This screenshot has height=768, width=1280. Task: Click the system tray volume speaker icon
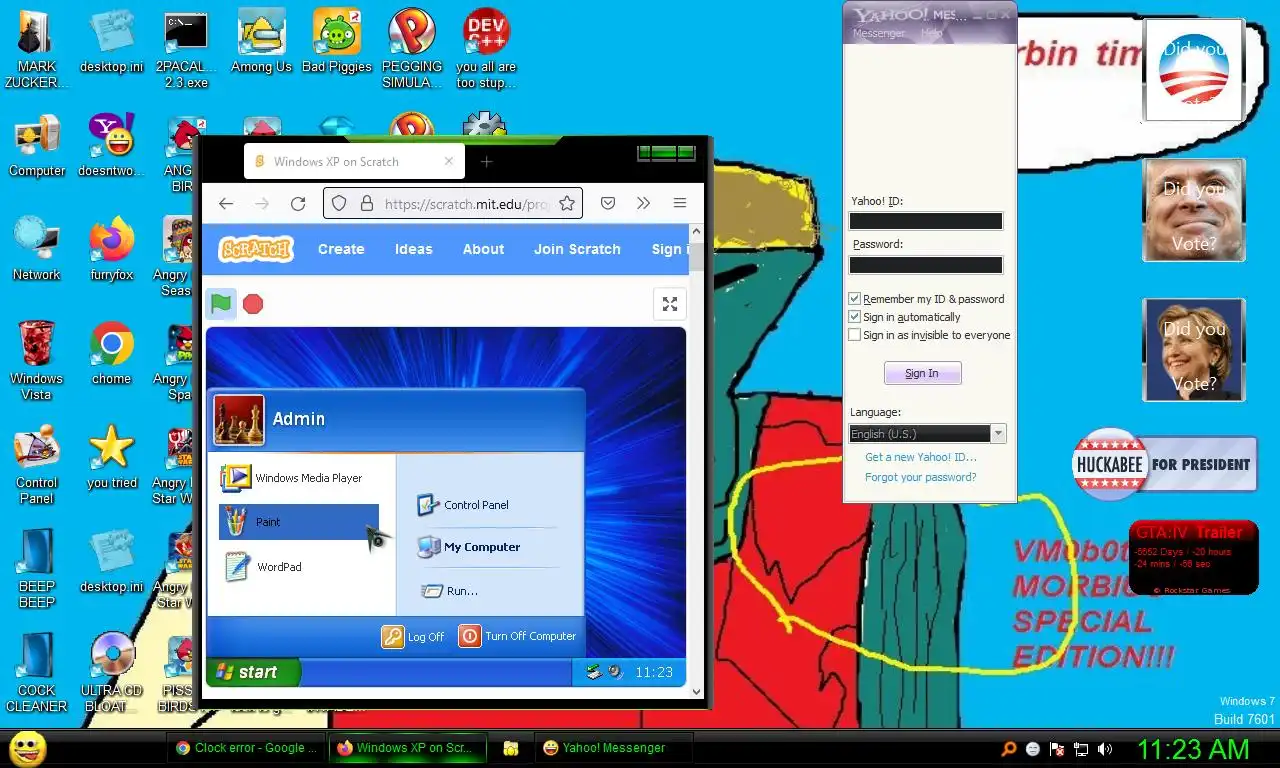click(1105, 748)
